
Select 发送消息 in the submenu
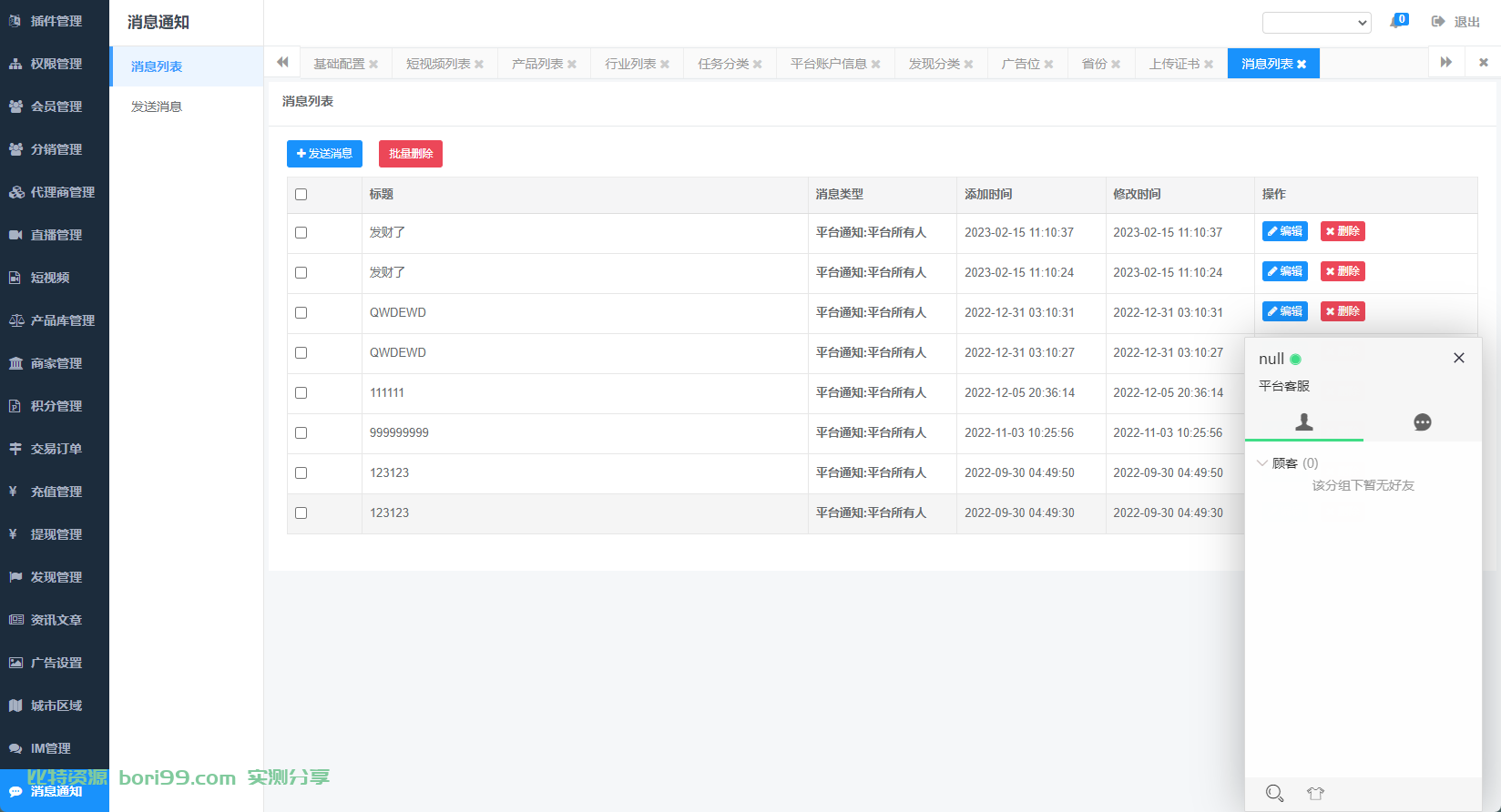coord(187,107)
